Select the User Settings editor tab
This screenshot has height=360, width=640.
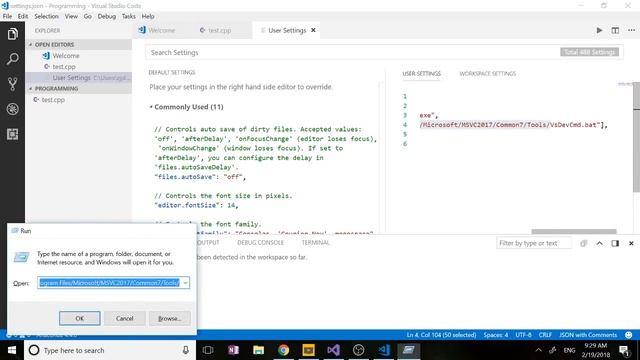[x=287, y=30]
